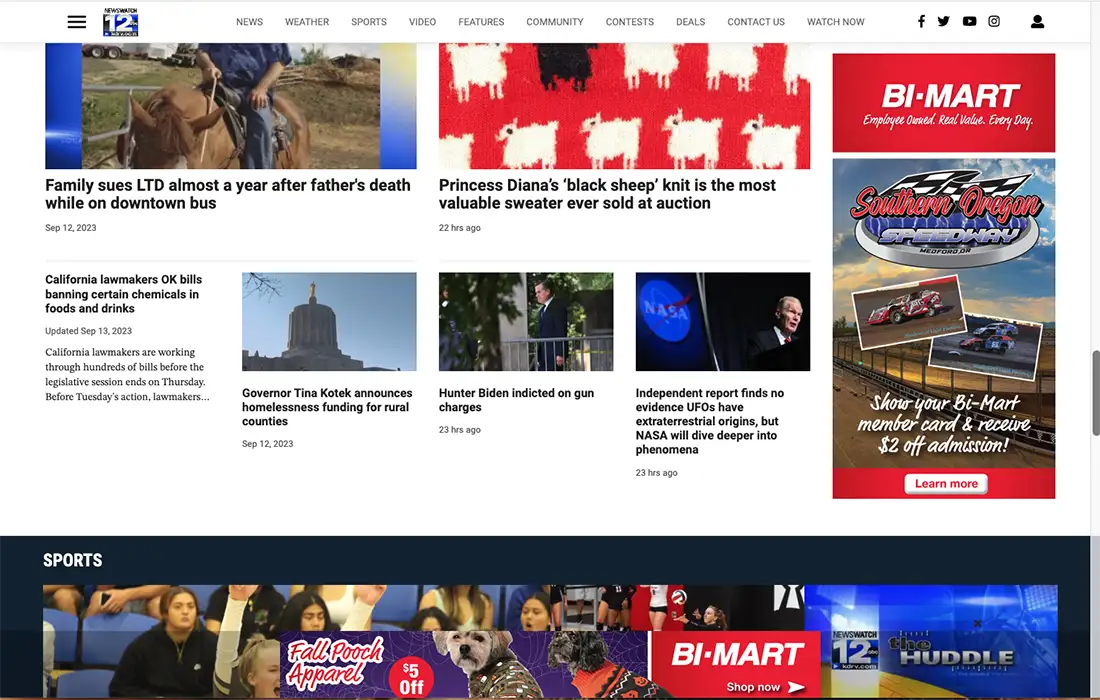Click the NewsWatch 12 logo
1100x700 pixels.
pos(121,22)
